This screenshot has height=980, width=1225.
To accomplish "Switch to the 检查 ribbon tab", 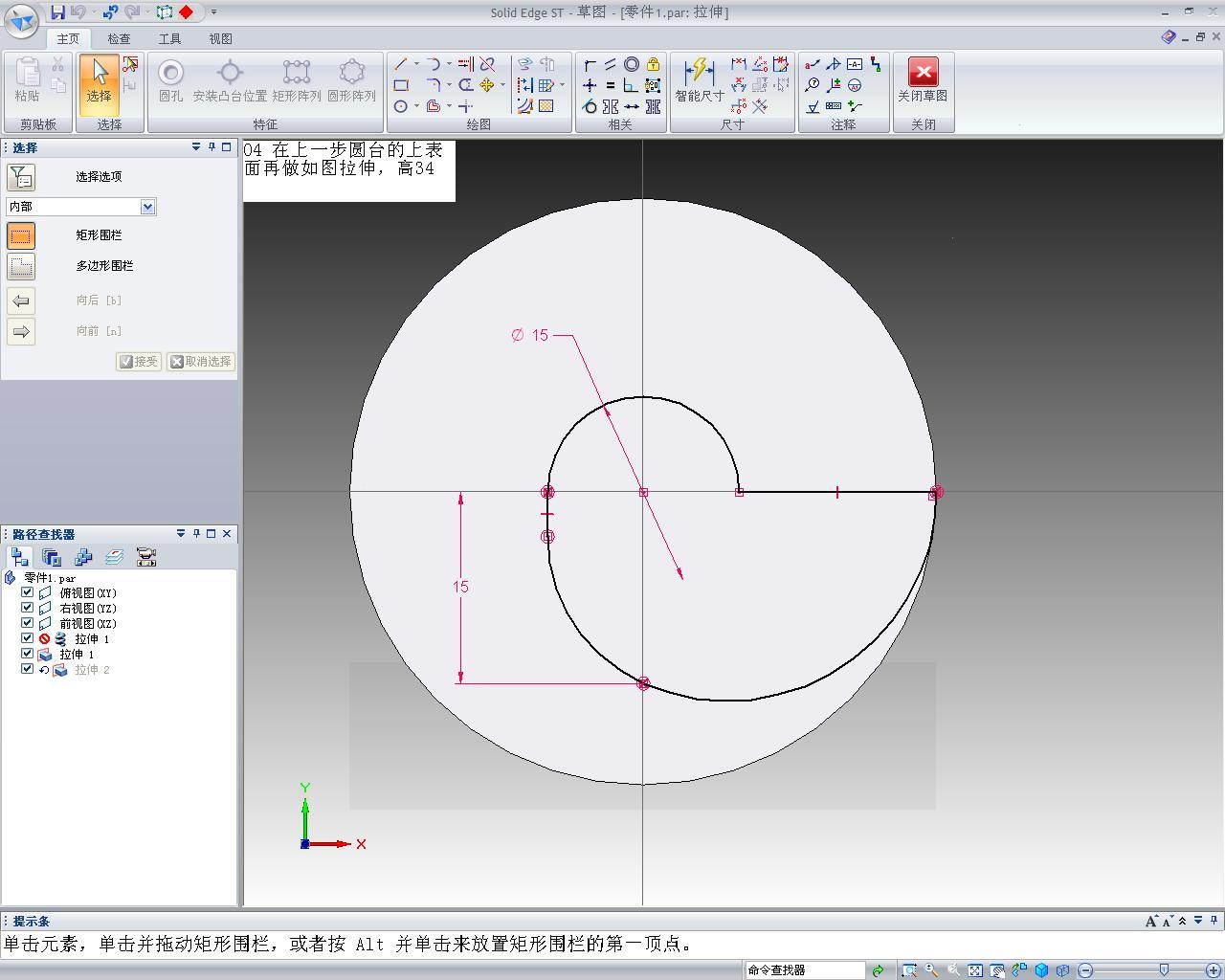I will 119,39.
